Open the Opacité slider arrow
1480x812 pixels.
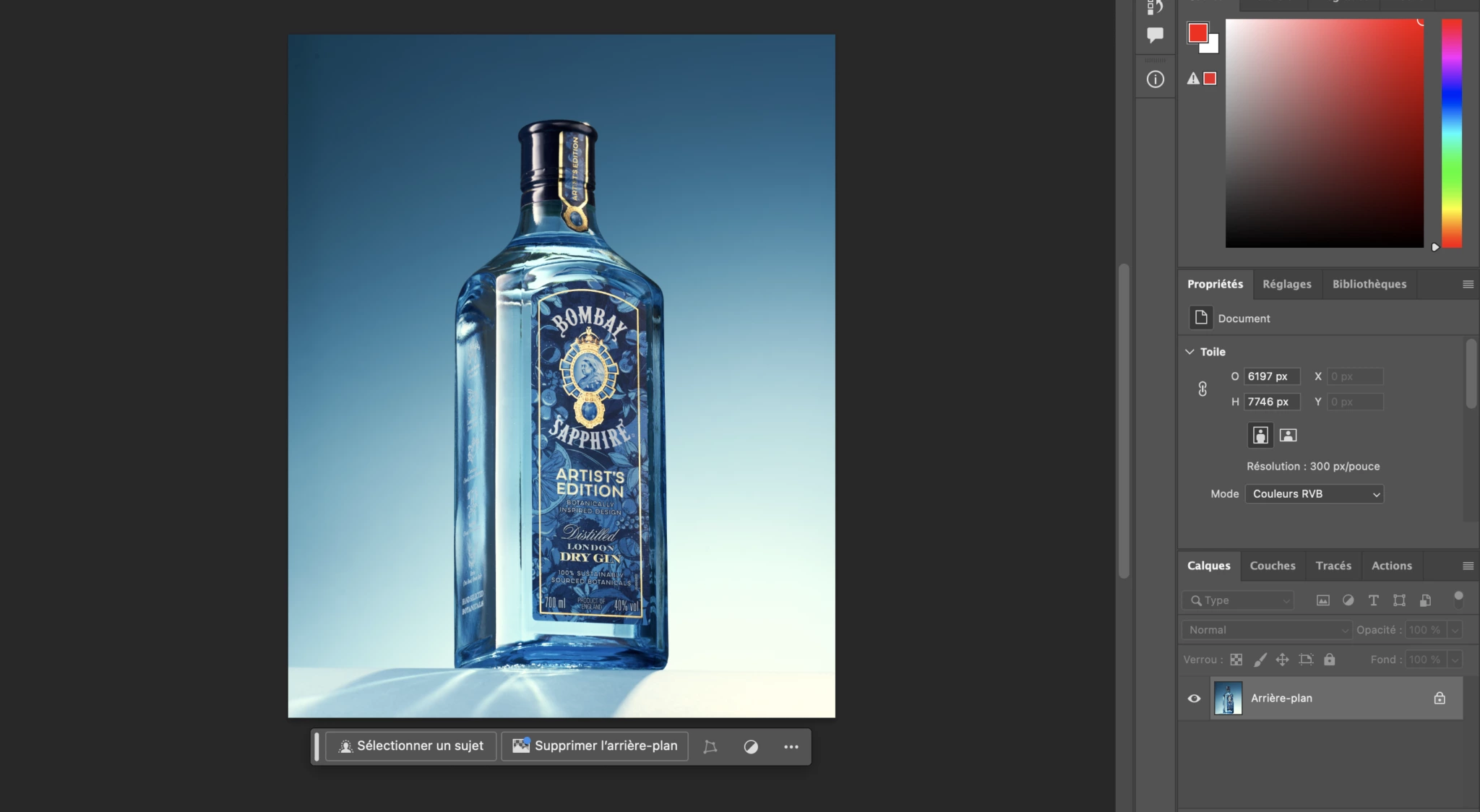[1455, 630]
